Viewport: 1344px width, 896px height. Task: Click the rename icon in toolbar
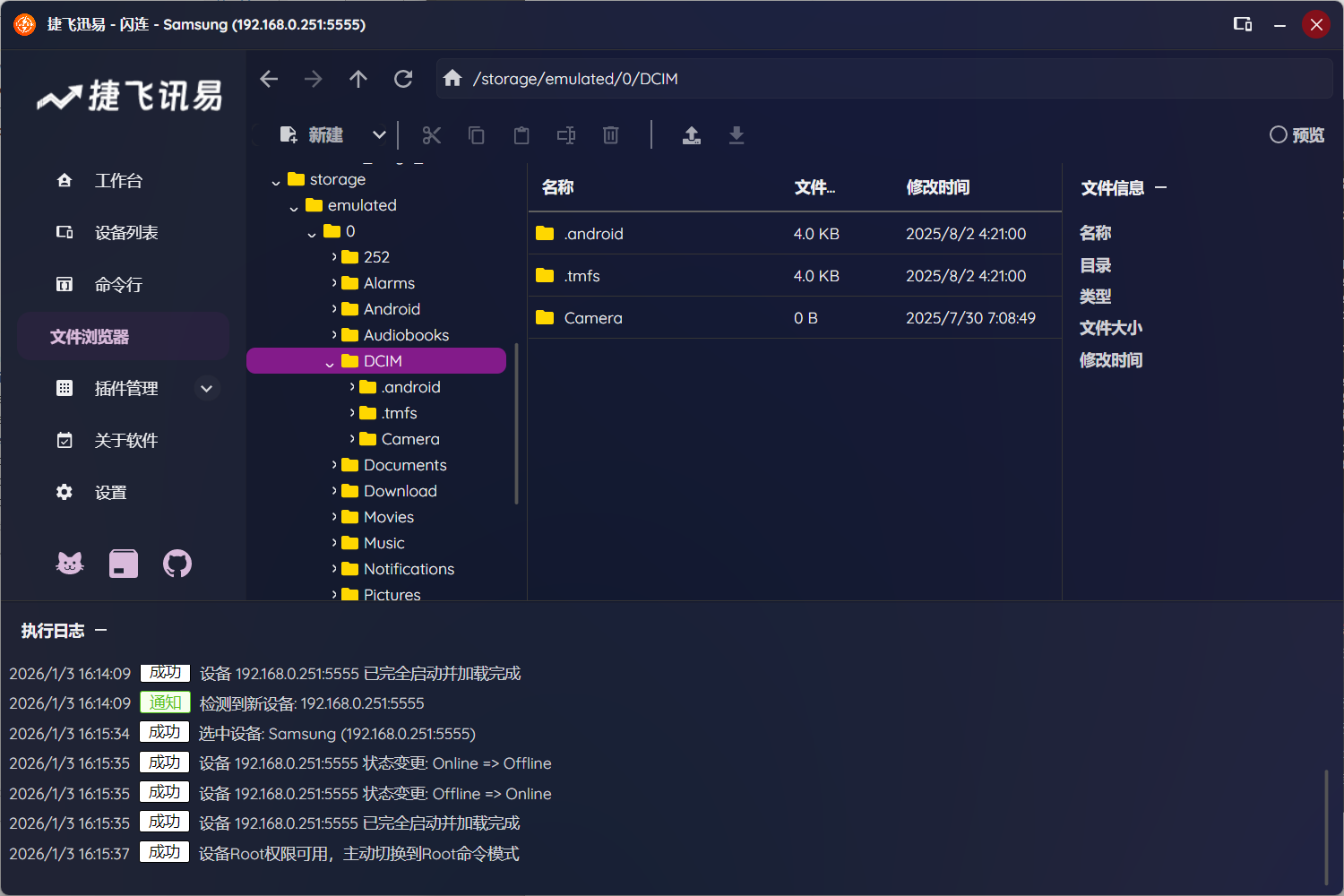click(x=566, y=135)
